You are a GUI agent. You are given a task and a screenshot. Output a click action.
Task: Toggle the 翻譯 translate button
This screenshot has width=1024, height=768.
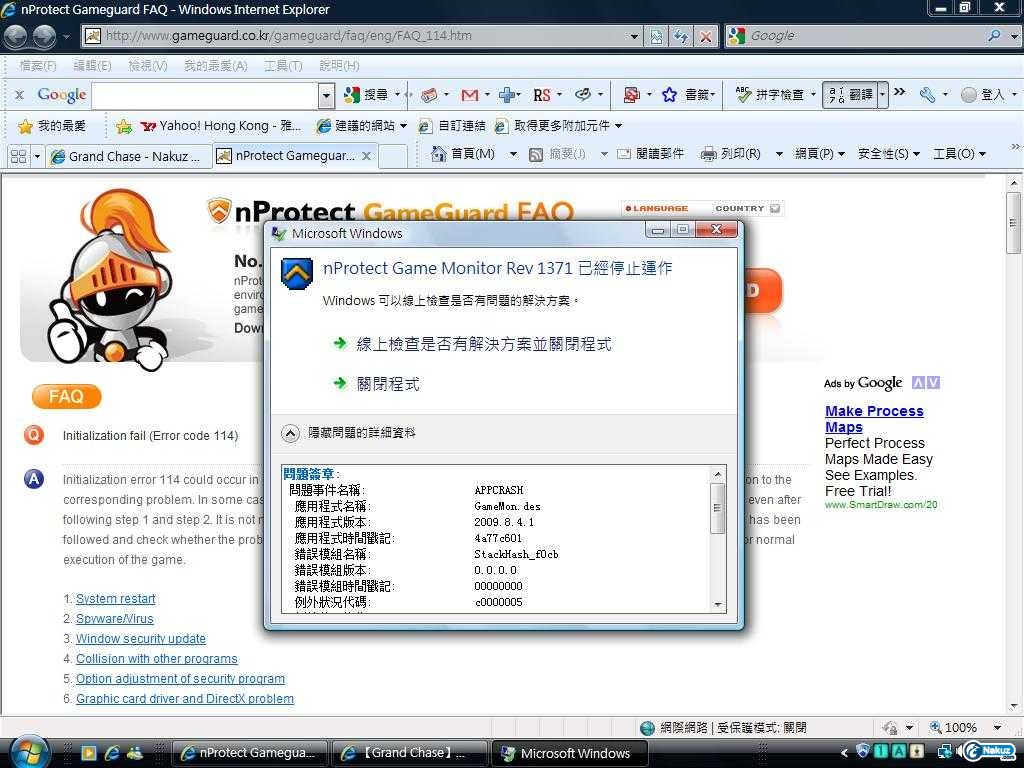850,95
